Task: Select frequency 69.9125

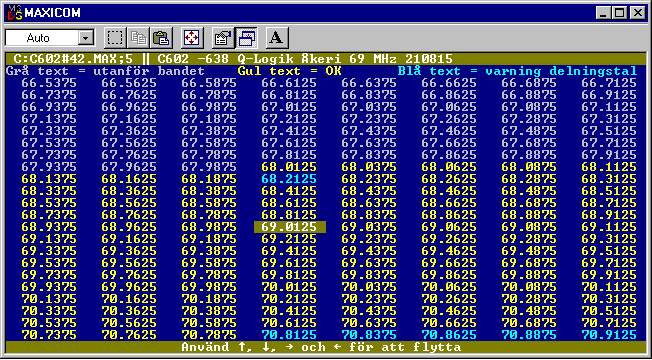Action: [x=609, y=275]
